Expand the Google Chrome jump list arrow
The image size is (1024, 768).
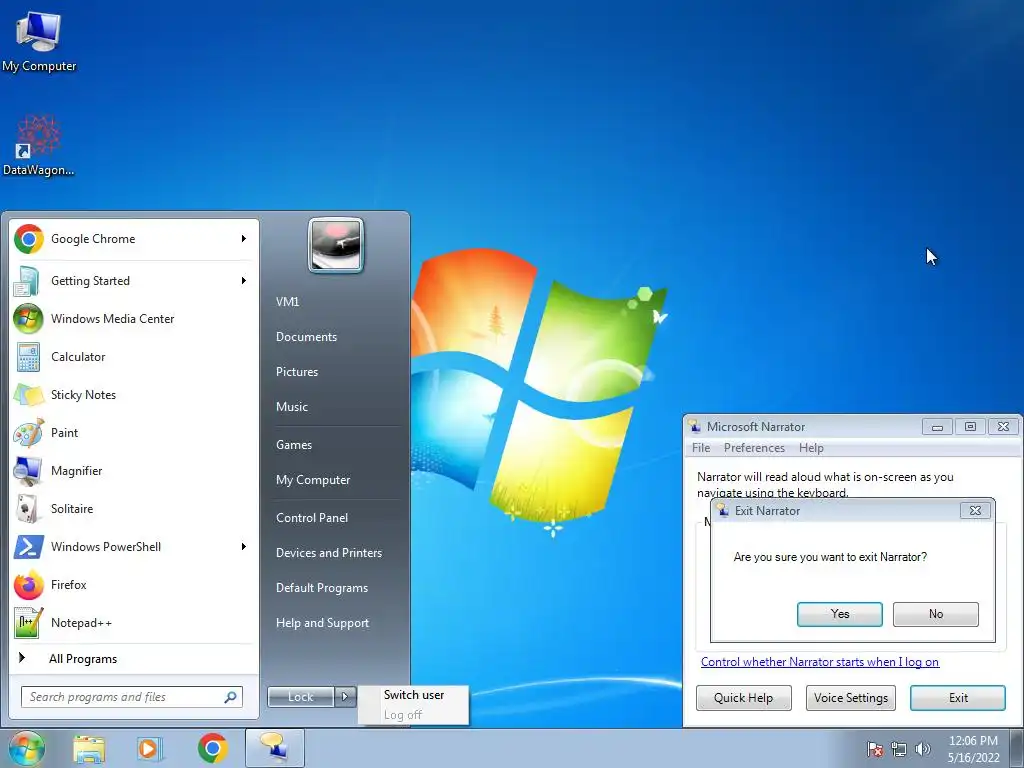click(244, 239)
